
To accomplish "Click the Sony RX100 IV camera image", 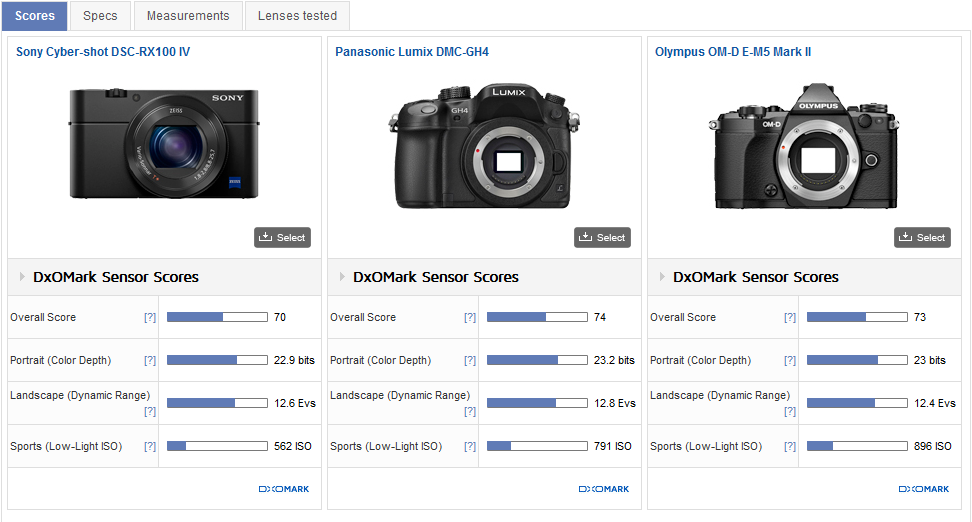I will (x=164, y=143).
